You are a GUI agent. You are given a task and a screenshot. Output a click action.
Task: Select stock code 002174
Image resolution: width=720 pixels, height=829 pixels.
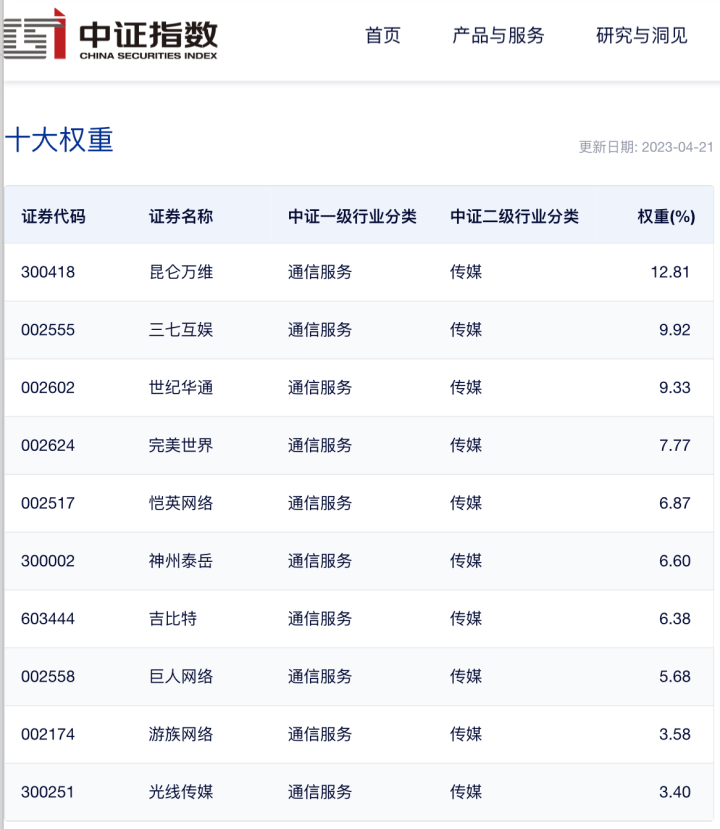tap(48, 734)
